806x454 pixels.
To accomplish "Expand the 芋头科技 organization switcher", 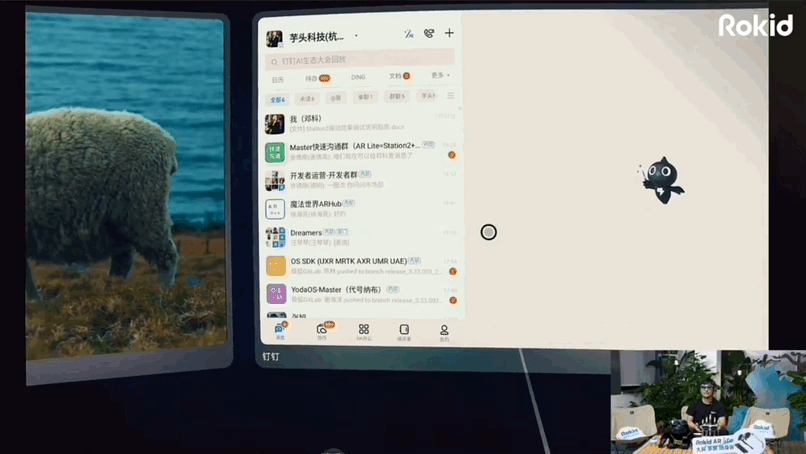I will (x=356, y=36).
